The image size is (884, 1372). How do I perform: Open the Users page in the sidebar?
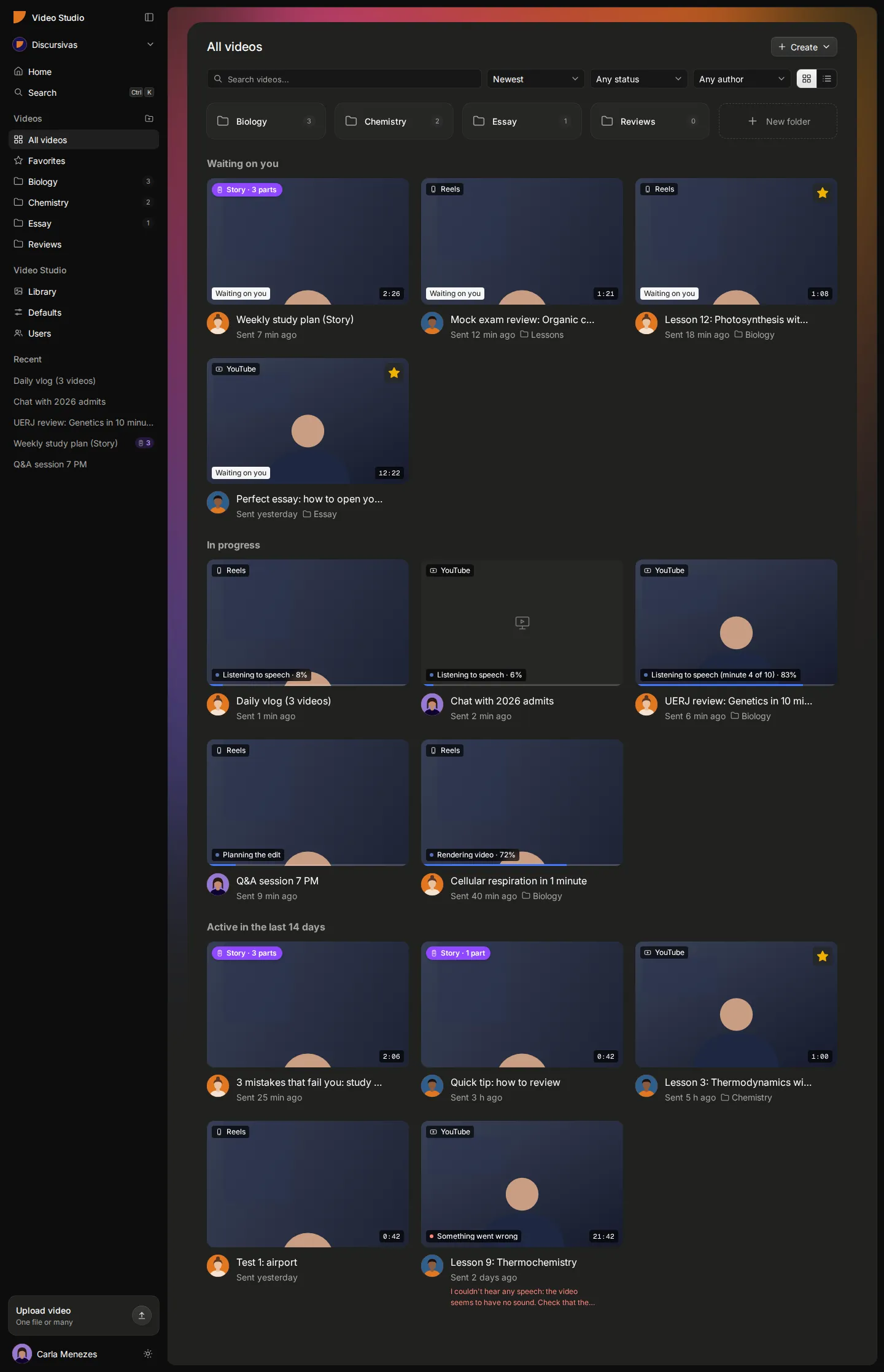point(83,333)
